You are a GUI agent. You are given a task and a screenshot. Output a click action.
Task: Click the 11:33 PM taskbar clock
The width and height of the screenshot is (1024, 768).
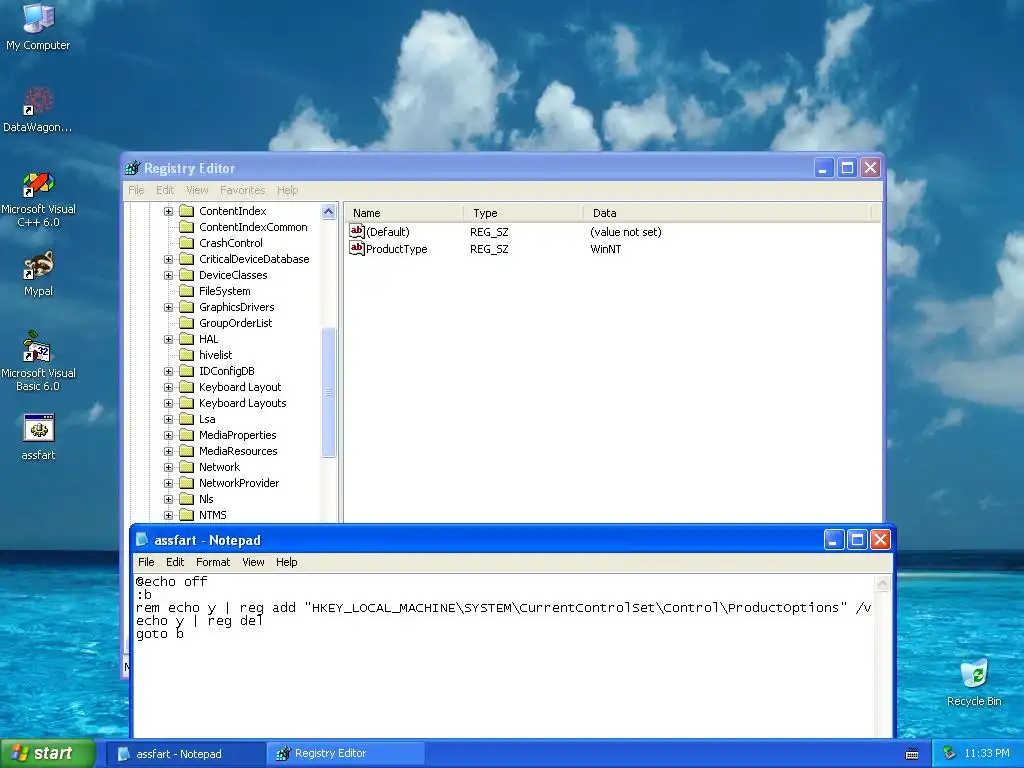986,754
